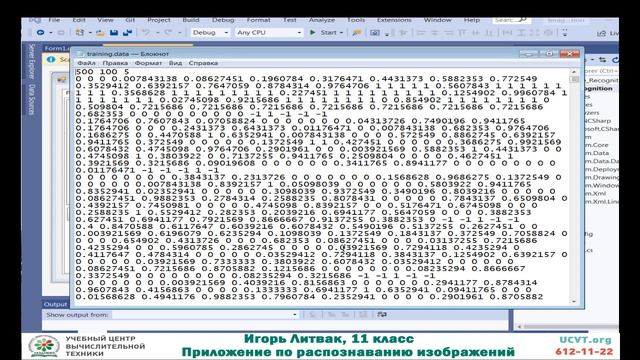Click the Visual Studio search box
Screen dimensions: 640x360
[511, 20]
